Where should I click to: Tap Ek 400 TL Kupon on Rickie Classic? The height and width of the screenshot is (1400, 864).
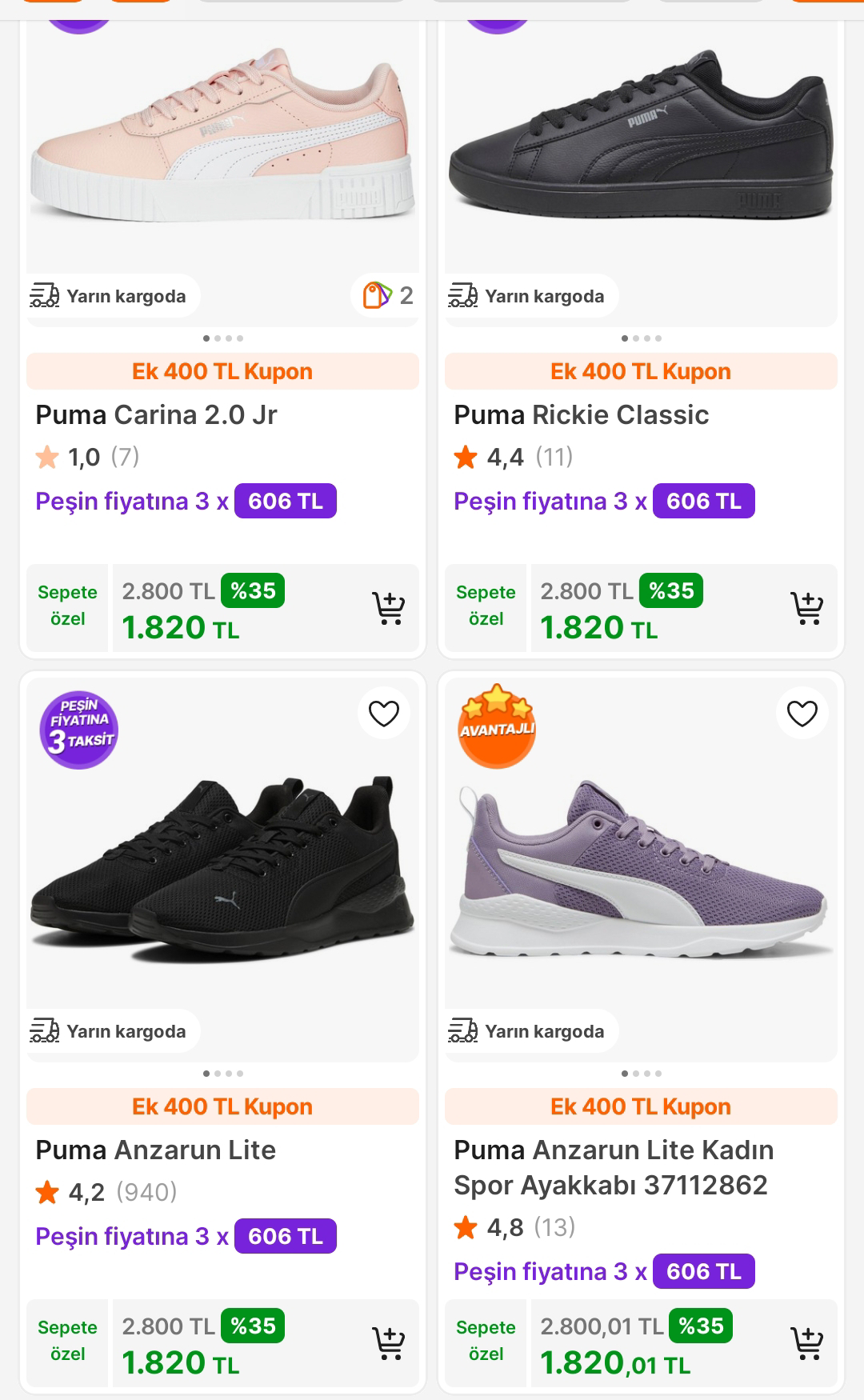pos(641,371)
